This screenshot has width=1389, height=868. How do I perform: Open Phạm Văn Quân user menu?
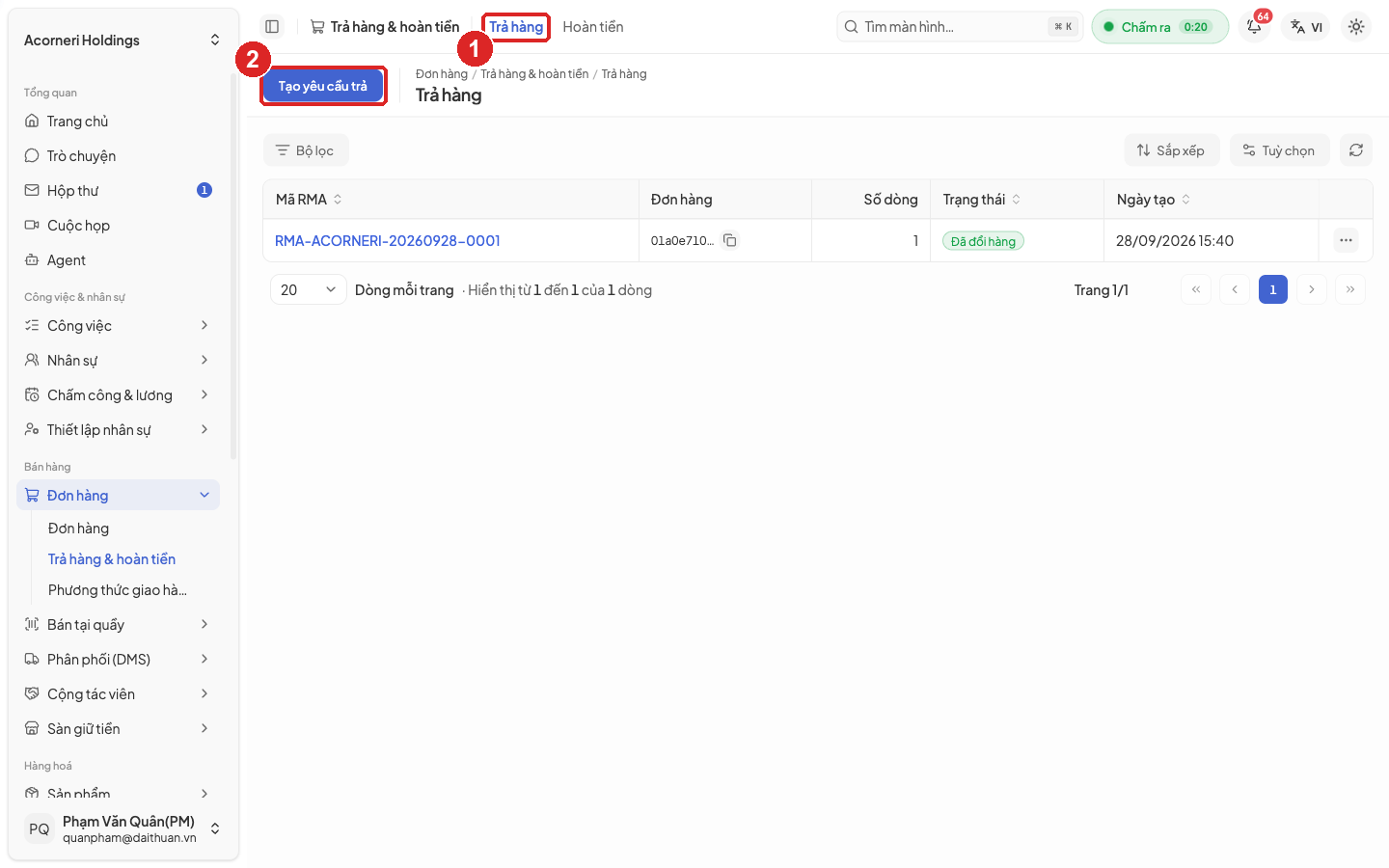pyautogui.click(x=123, y=829)
